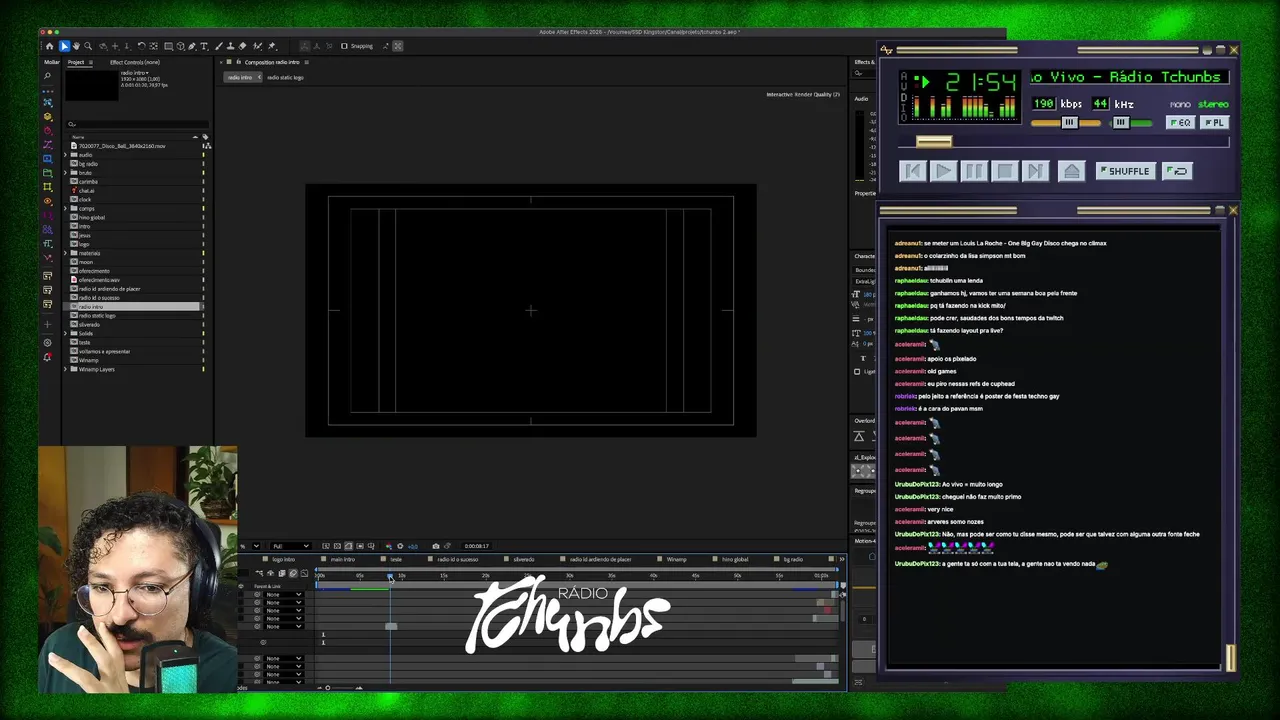Screen dimensions: 1280x720
Task: Click the search icon in the left plugin sidebar
Action: [47, 76]
